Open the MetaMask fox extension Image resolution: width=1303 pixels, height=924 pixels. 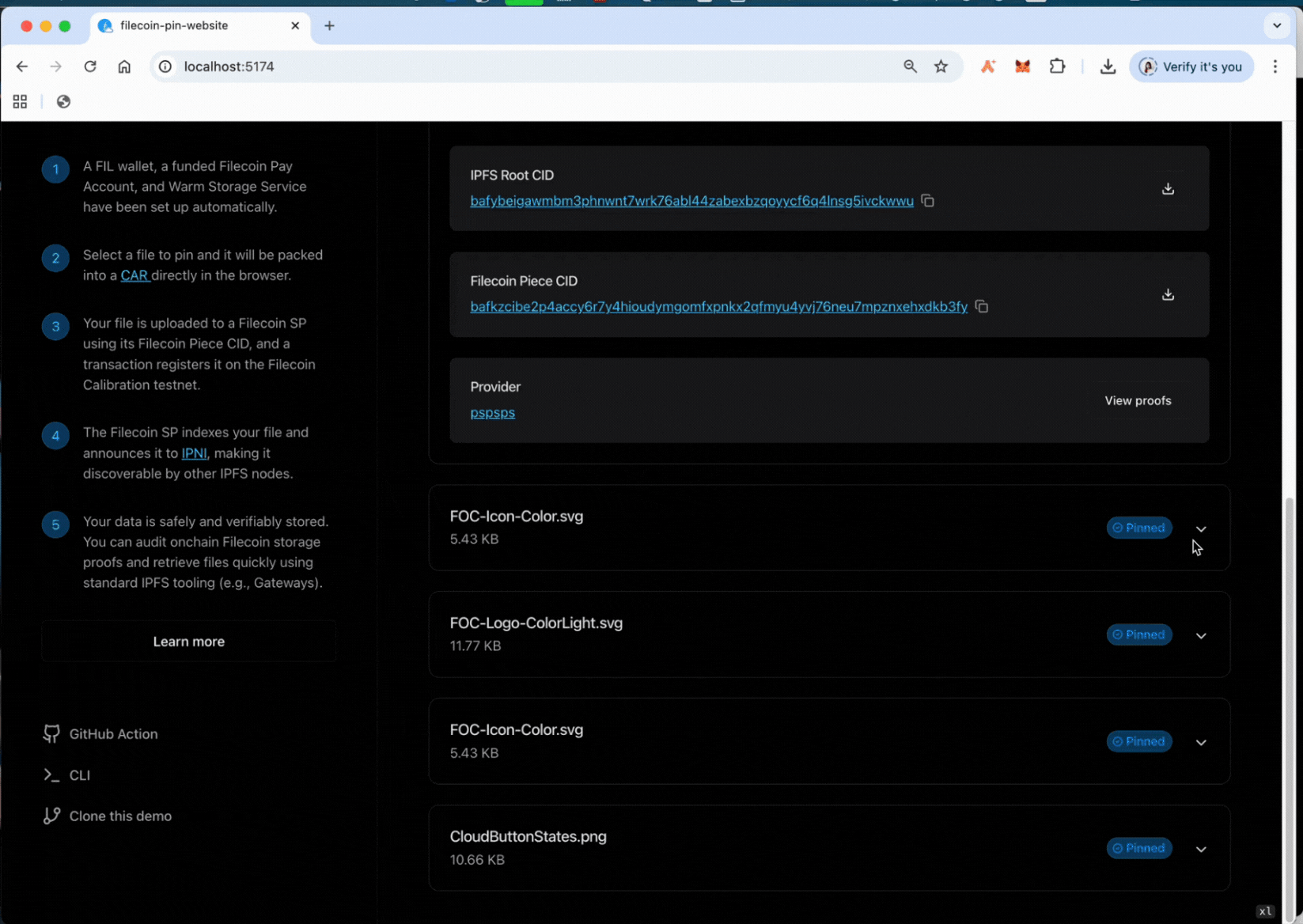(x=1022, y=66)
